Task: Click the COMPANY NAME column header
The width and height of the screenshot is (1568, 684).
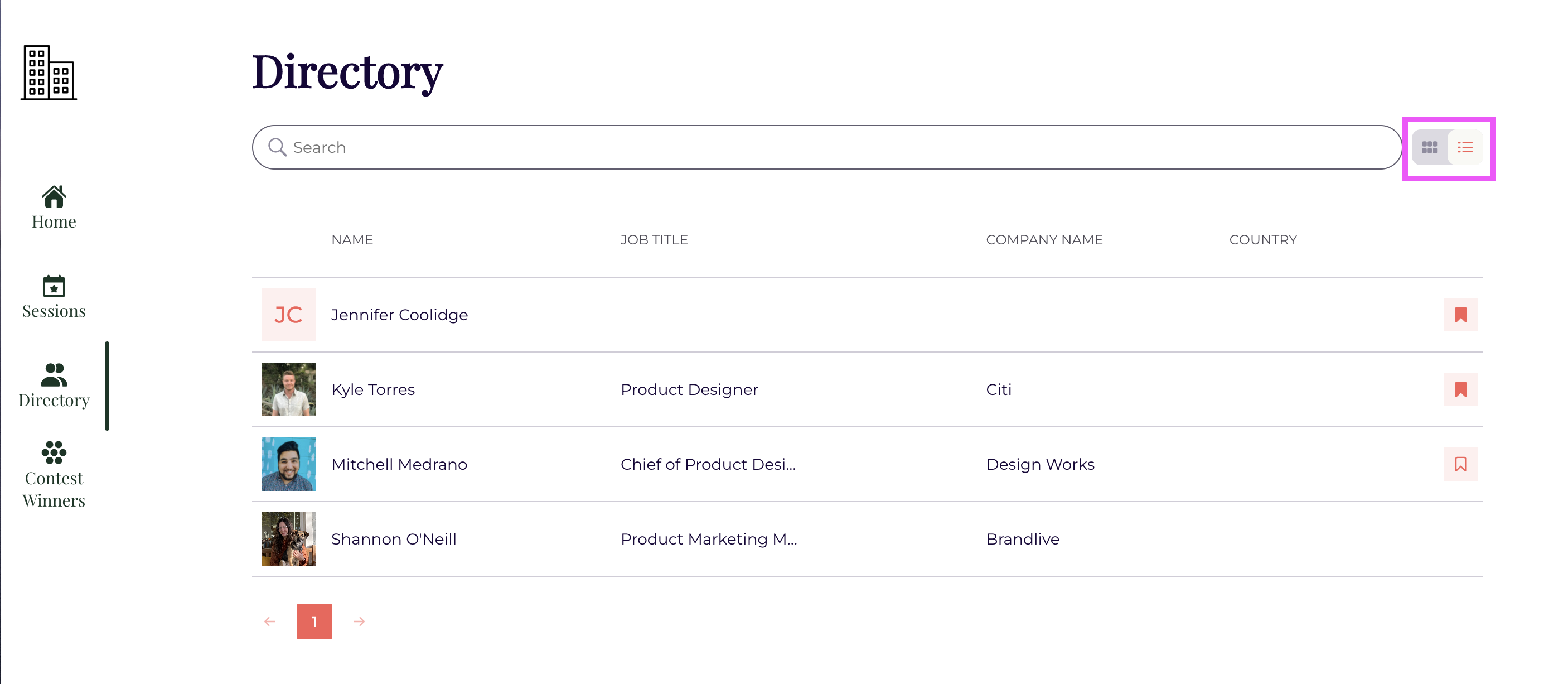Action: click(x=1044, y=240)
